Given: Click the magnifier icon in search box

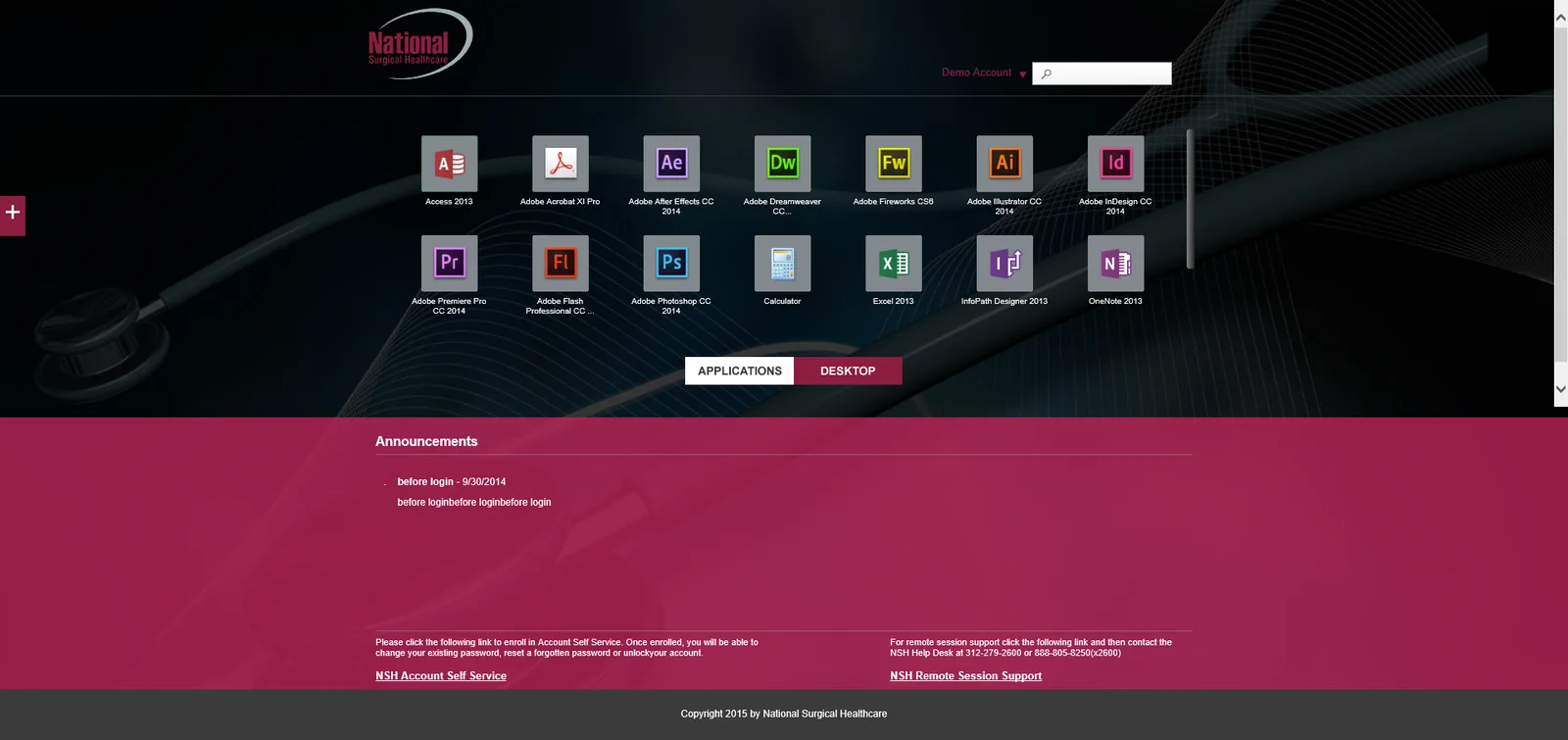Looking at the screenshot, I should click(x=1047, y=74).
